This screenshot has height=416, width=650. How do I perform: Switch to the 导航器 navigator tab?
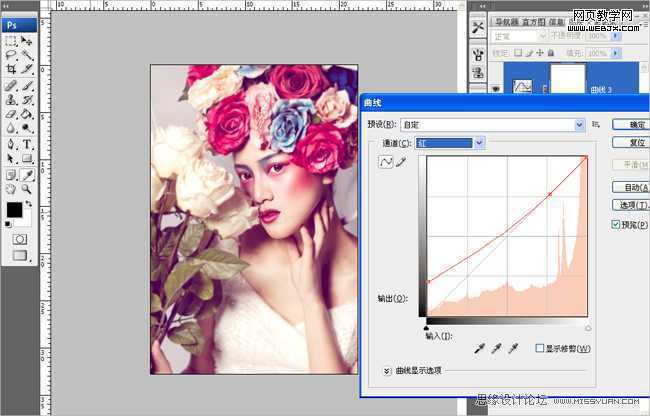507,22
